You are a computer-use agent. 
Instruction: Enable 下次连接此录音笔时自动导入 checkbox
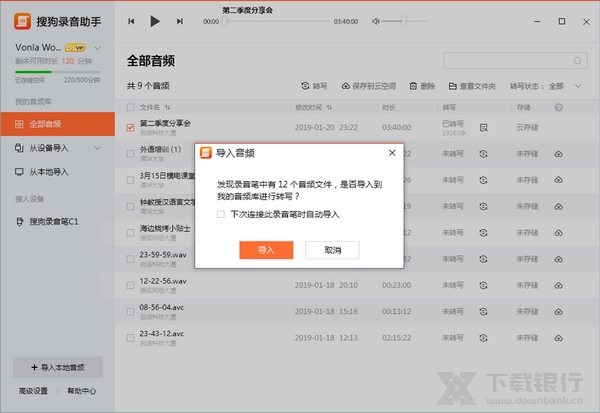pyautogui.click(x=221, y=215)
